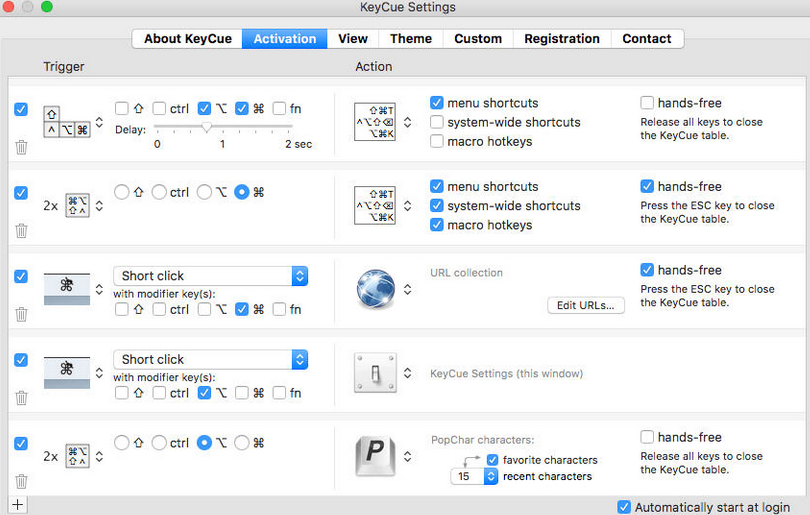
Task: Delete the KeyCue Settings trigger with trash icon
Action: point(21,398)
